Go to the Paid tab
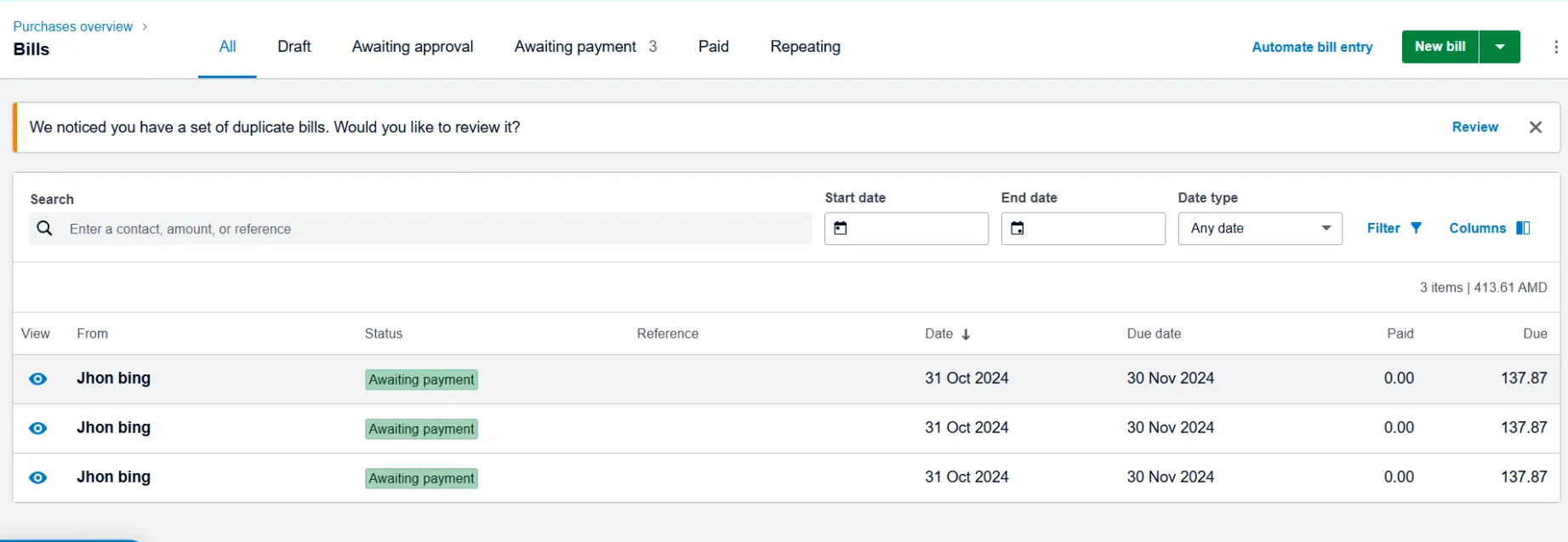Viewport: 1568px width, 542px height. 713,47
